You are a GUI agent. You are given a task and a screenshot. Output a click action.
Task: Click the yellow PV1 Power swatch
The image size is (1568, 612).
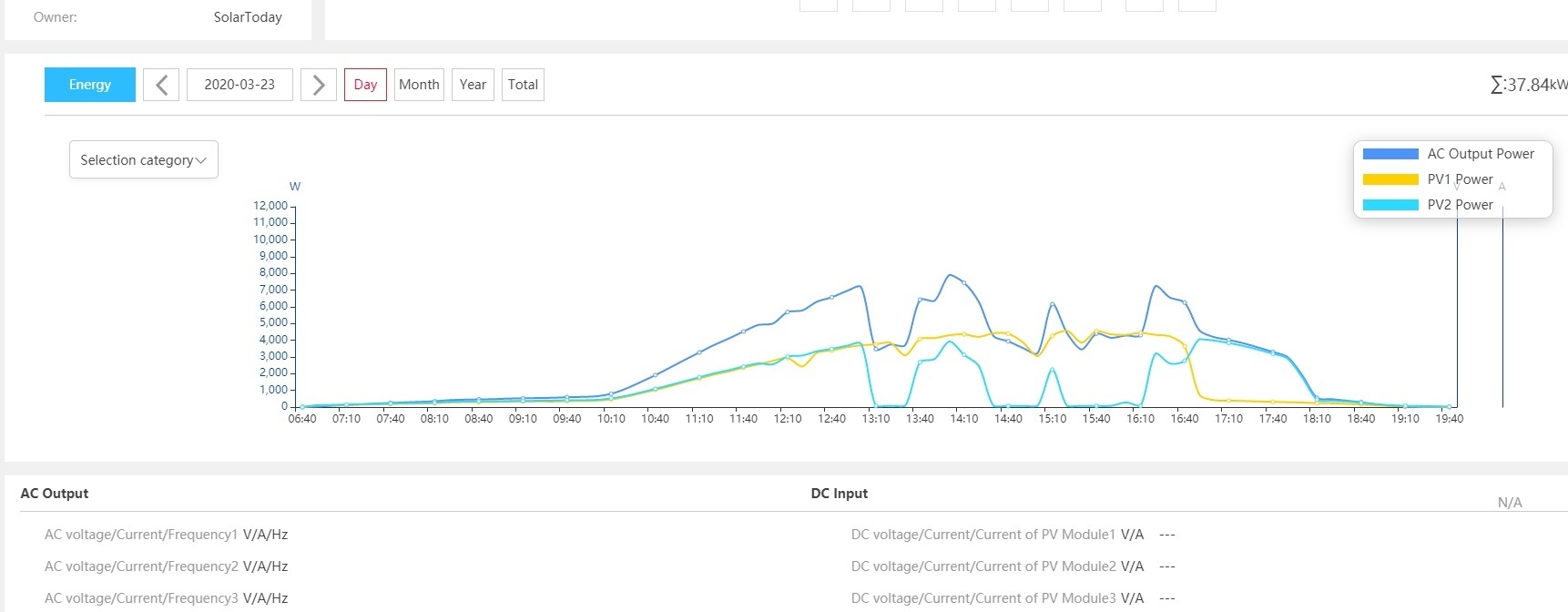[x=1390, y=179]
